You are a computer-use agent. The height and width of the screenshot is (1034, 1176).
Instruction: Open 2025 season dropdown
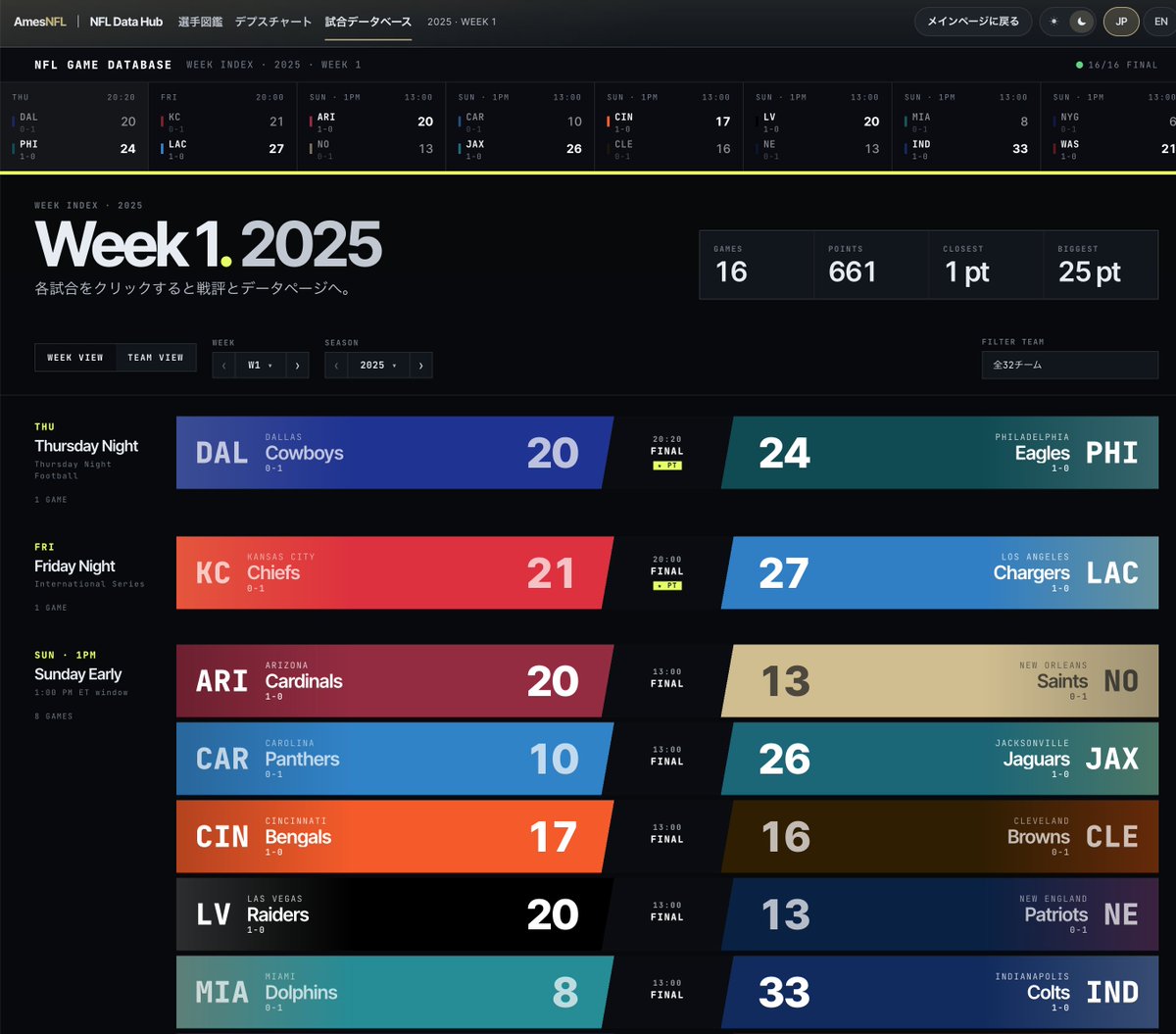click(378, 366)
